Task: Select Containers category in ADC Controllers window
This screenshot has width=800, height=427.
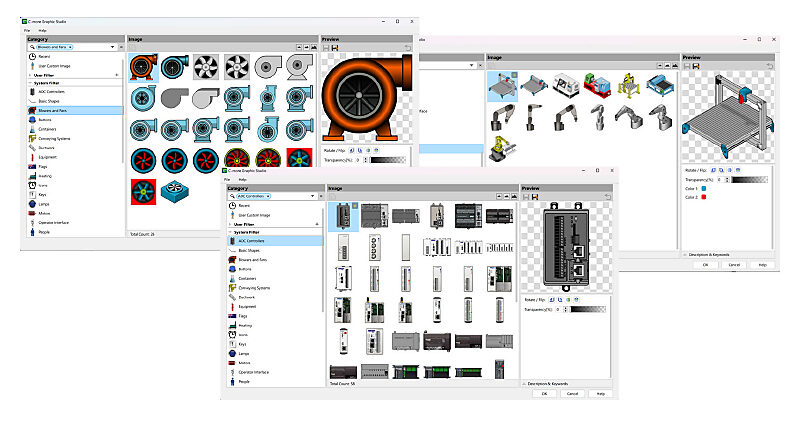Action: [275, 279]
